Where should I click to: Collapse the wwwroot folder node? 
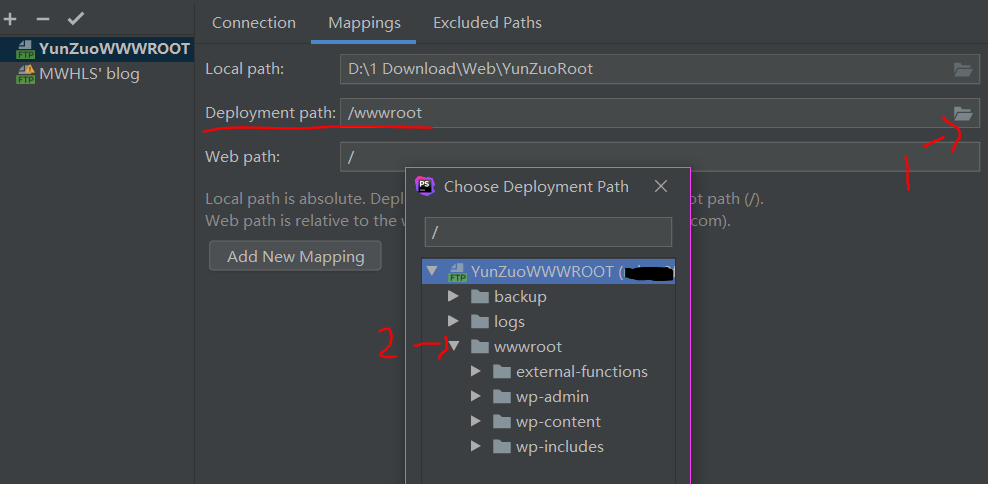tap(453, 347)
